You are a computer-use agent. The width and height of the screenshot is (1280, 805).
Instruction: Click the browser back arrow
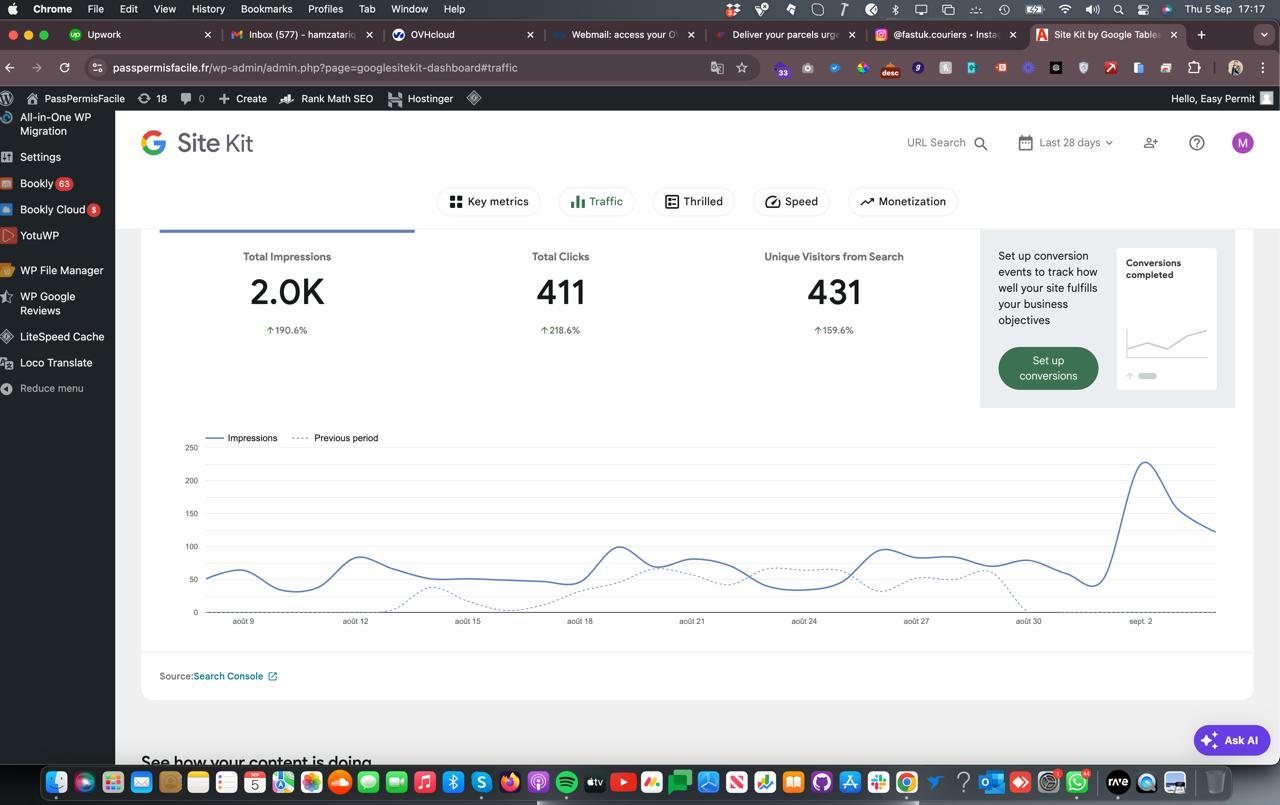click(x=10, y=68)
